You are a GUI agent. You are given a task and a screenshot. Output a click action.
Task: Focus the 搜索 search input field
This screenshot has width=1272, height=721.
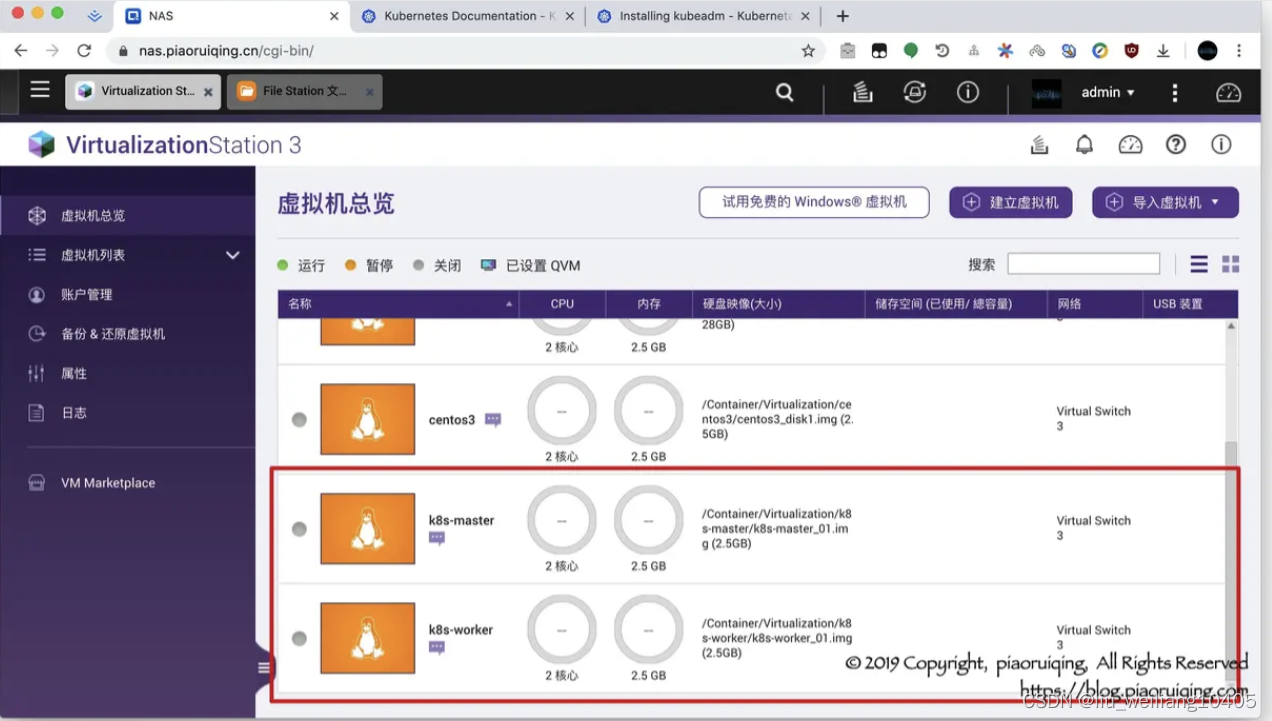[x=1083, y=264]
